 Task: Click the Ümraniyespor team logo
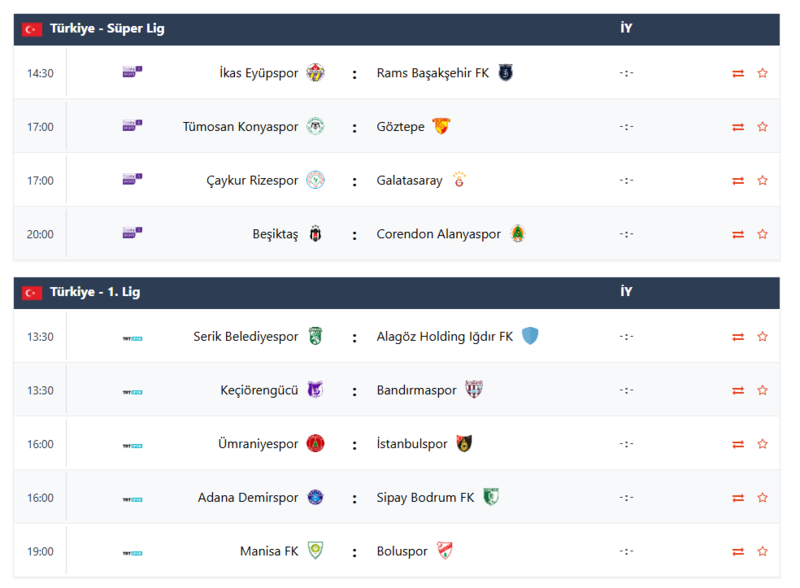pyautogui.click(x=316, y=444)
